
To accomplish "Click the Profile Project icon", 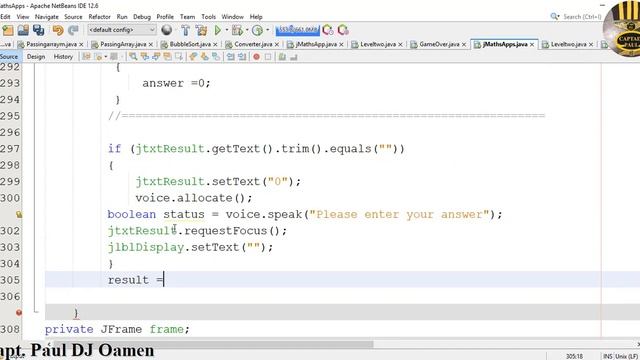I will pyautogui.click(x=257, y=30).
